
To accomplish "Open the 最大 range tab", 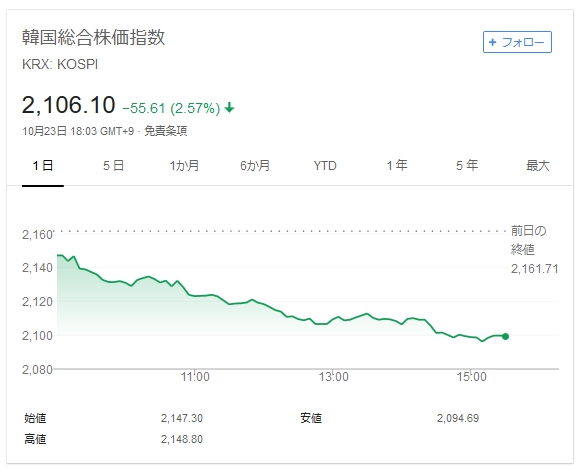I will pyautogui.click(x=538, y=165).
